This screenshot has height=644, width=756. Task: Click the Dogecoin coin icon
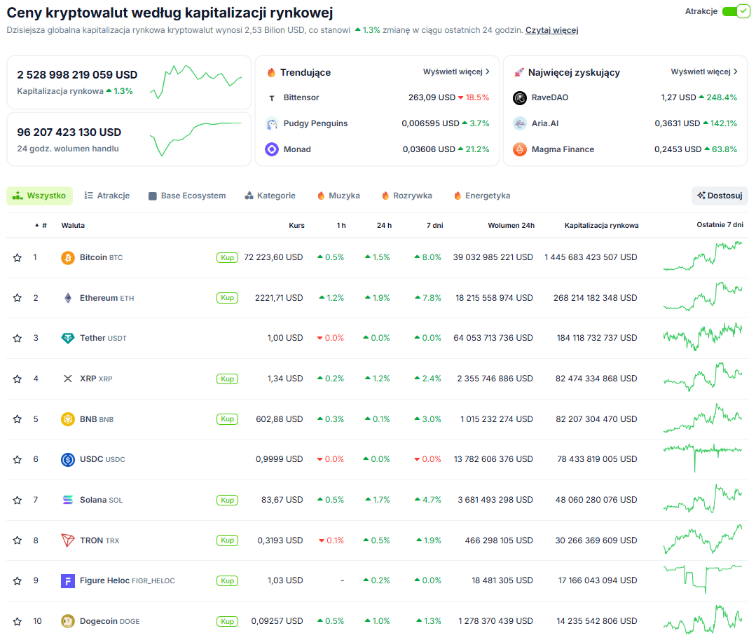[68, 621]
